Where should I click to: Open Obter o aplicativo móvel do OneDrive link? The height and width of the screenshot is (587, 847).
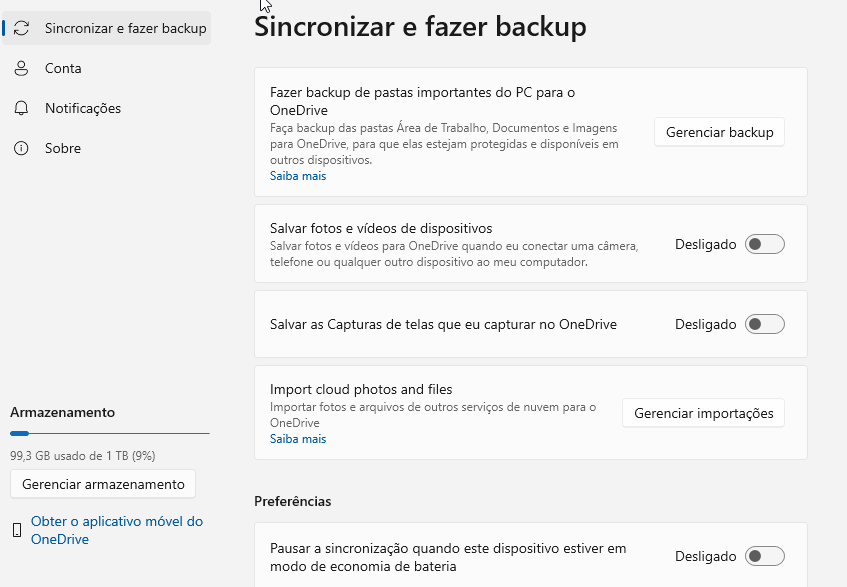(117, 530)
